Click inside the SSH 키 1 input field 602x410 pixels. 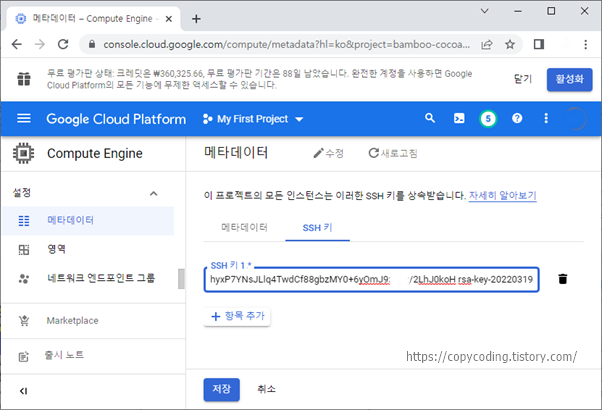tap(372, 279)
